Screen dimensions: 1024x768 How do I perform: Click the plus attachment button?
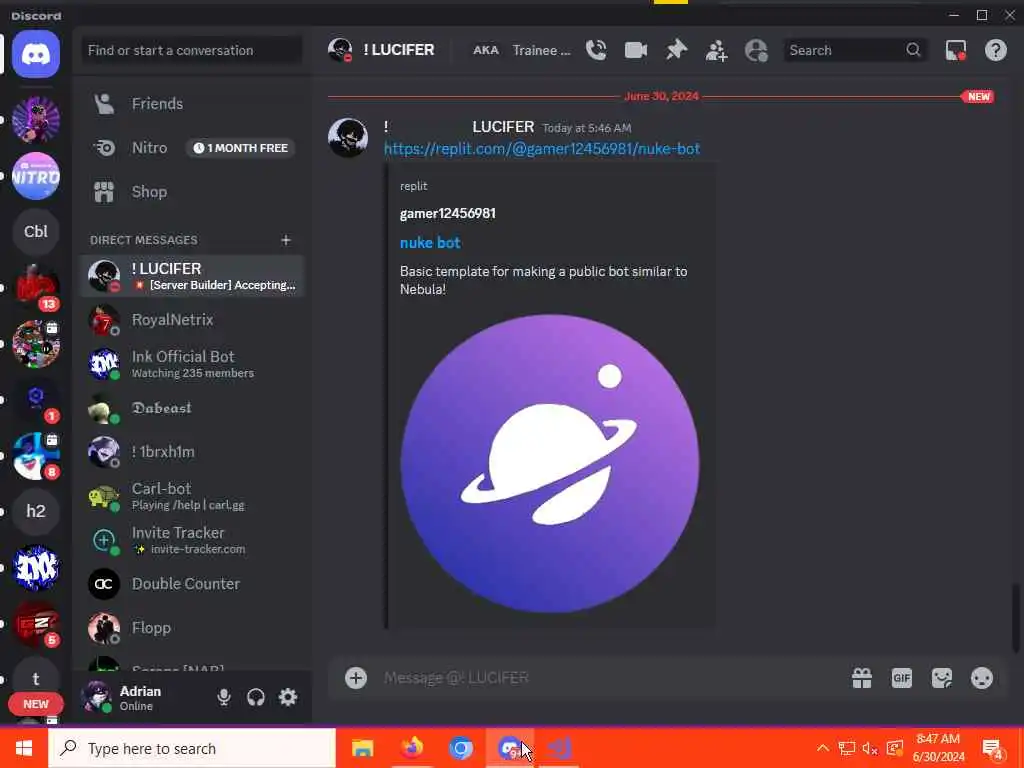coord(356,678)
